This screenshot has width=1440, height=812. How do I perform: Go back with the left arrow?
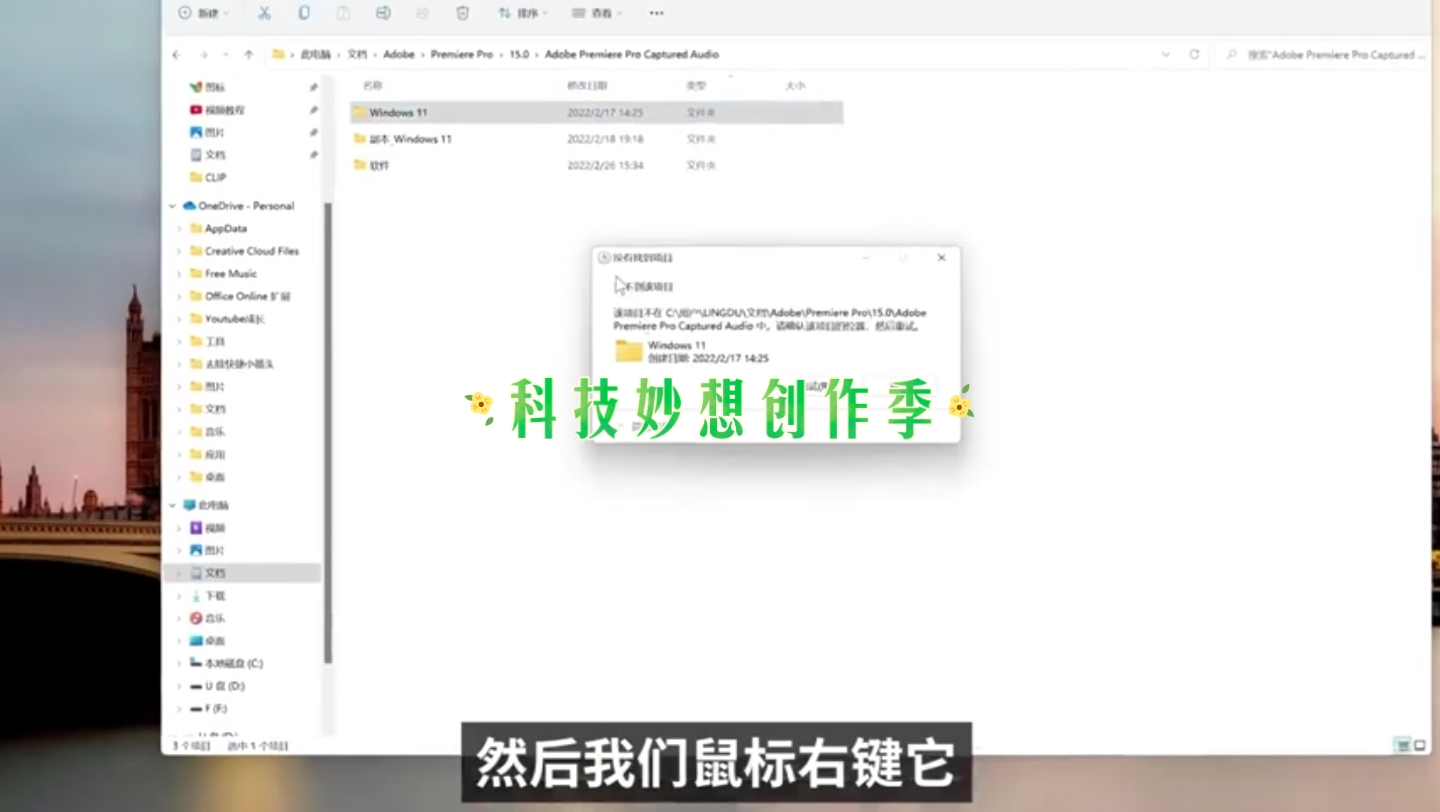pos(177,55)
